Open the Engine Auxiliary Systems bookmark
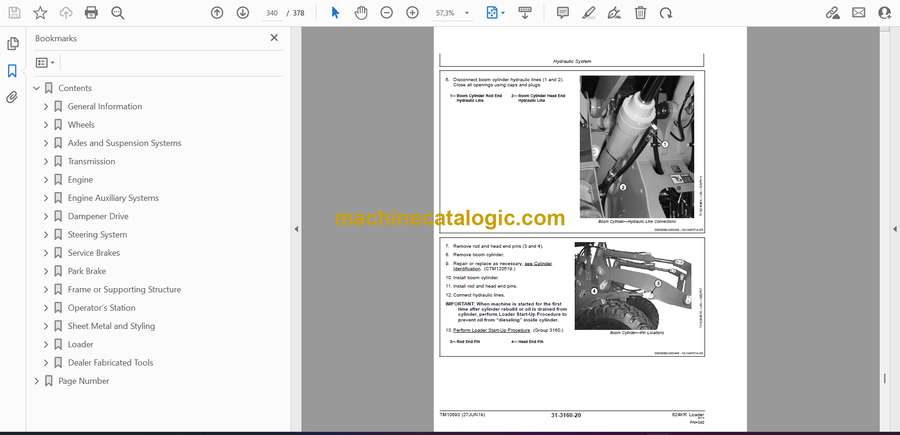Viewport: 900px width, 435px height. point(113,198)
